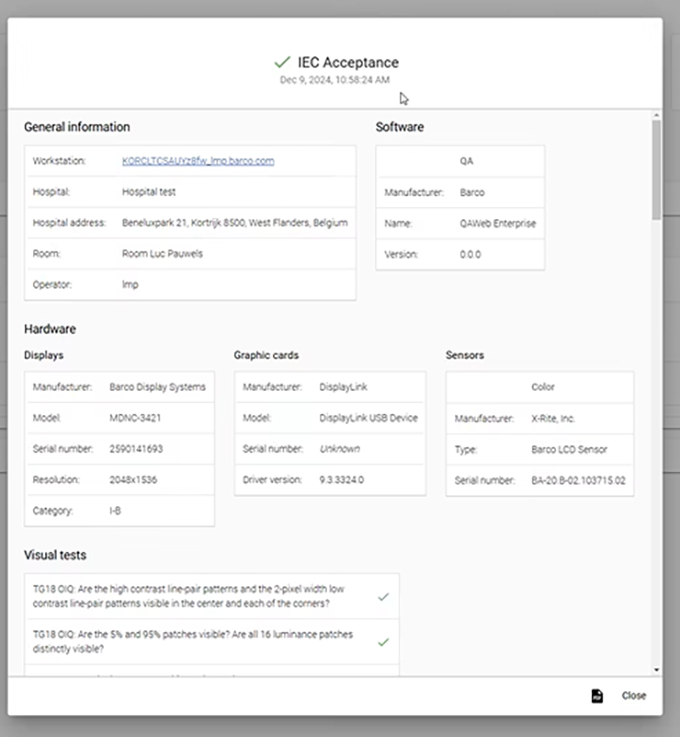Click checkmark for 5% and 95% patches test
The height and width of the screenshot is (737, 680).
[x=383, y=642]
